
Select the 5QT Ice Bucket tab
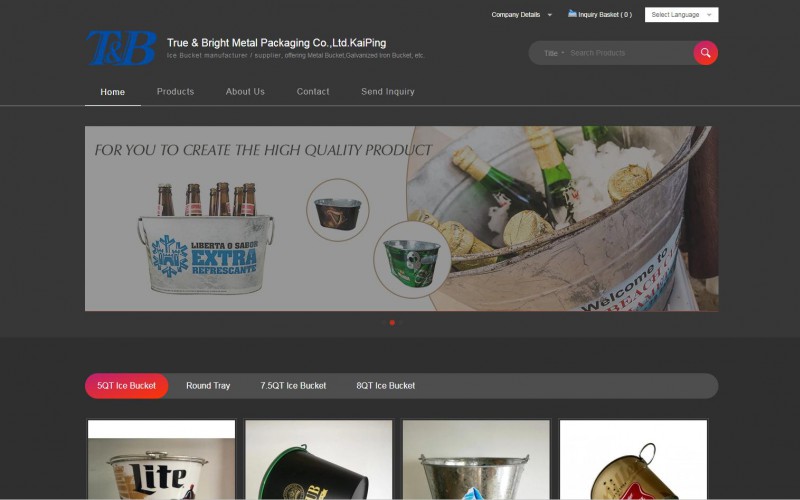(127, 386)
